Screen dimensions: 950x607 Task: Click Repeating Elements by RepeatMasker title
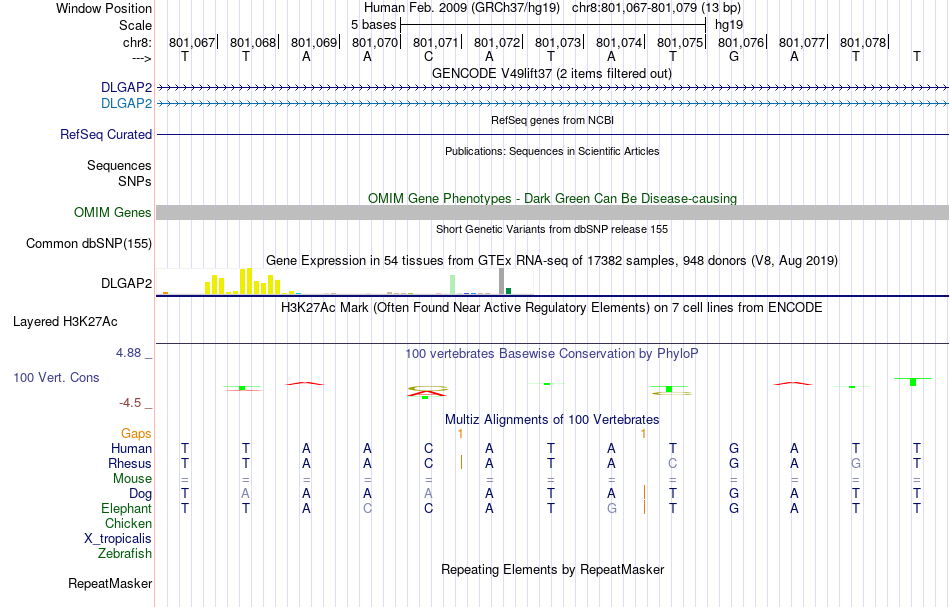point(552,569)
